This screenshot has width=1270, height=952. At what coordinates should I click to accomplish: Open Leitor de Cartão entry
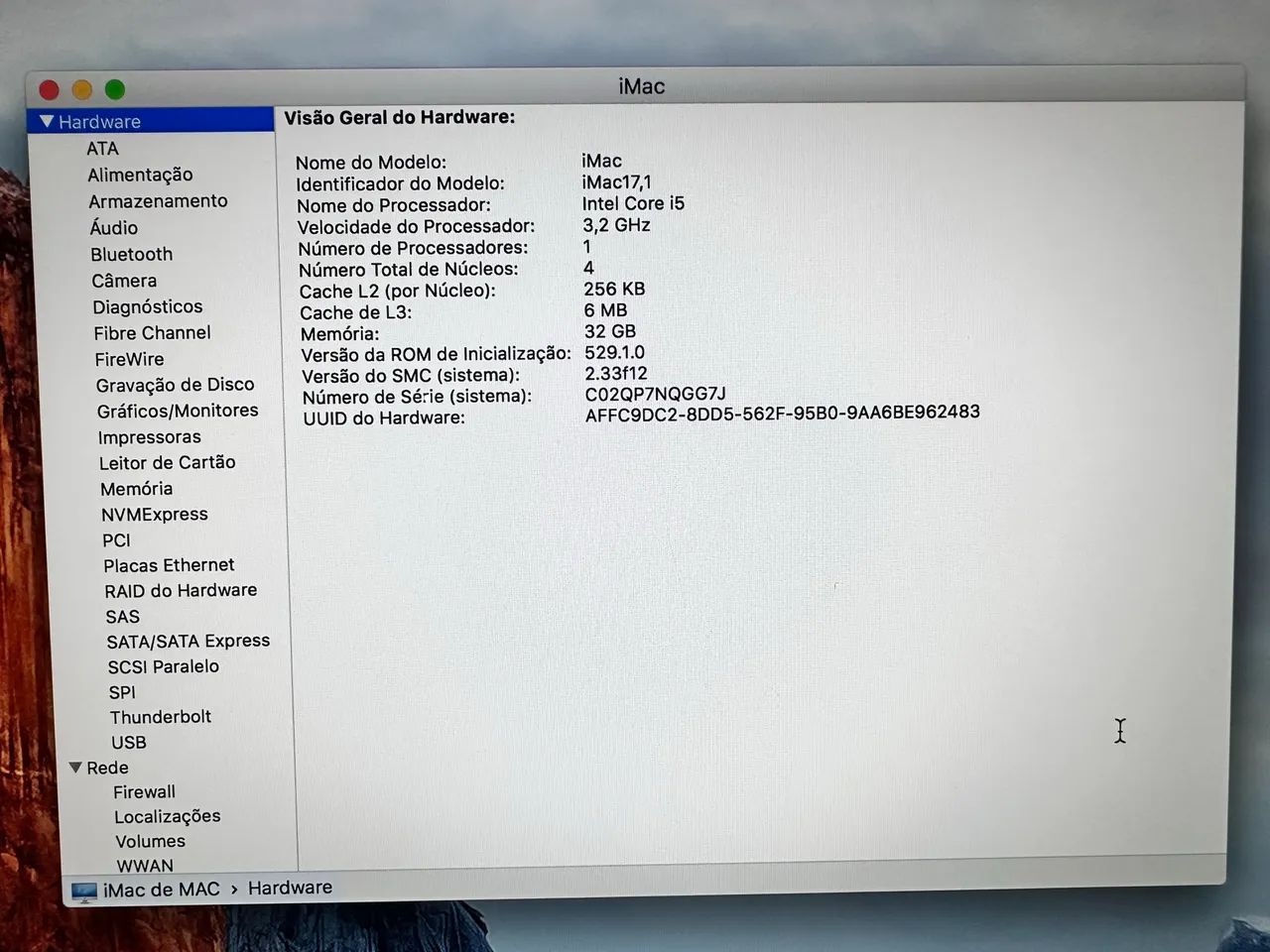(167, 463)
